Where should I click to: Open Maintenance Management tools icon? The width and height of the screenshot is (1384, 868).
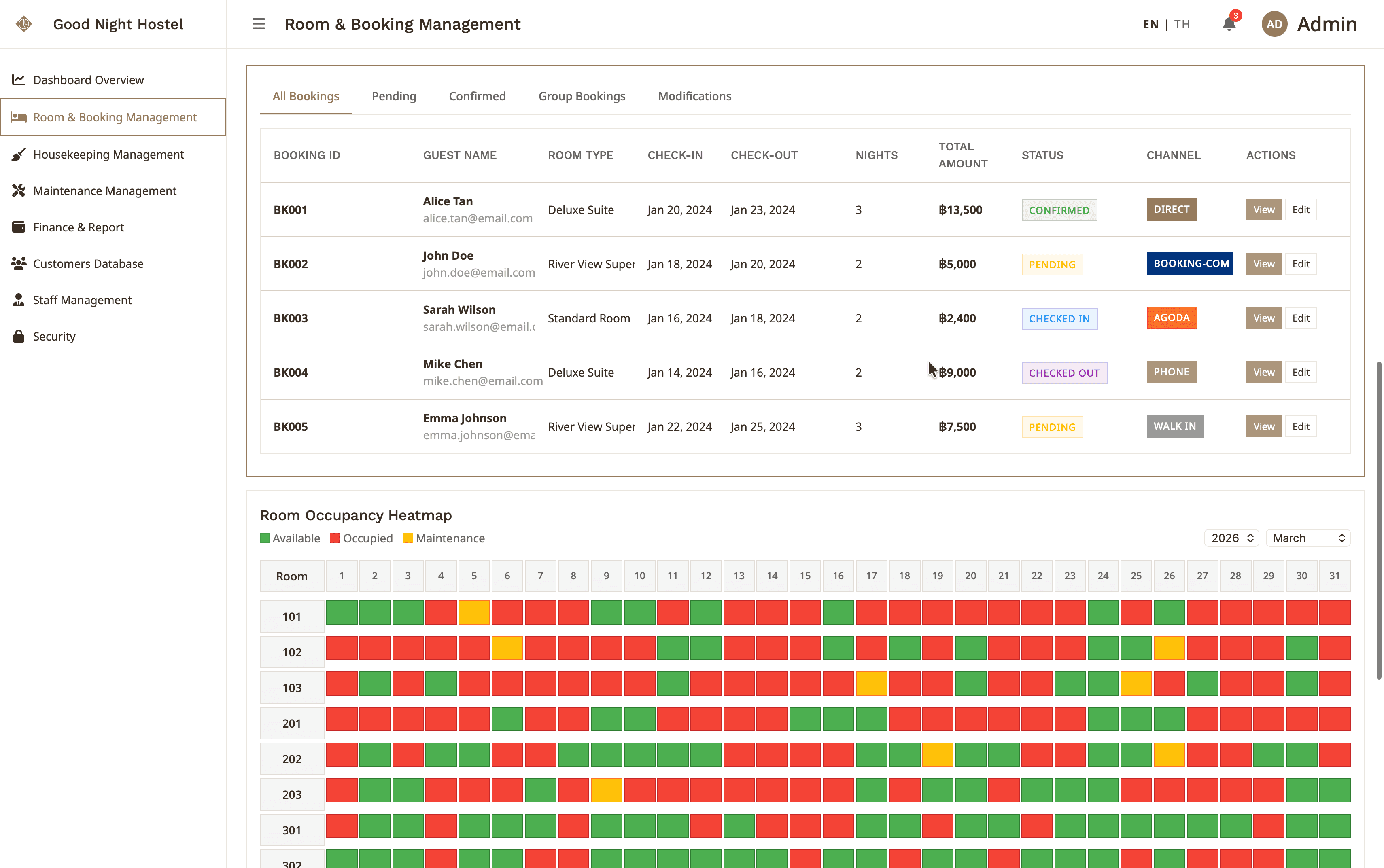point(18,191)
